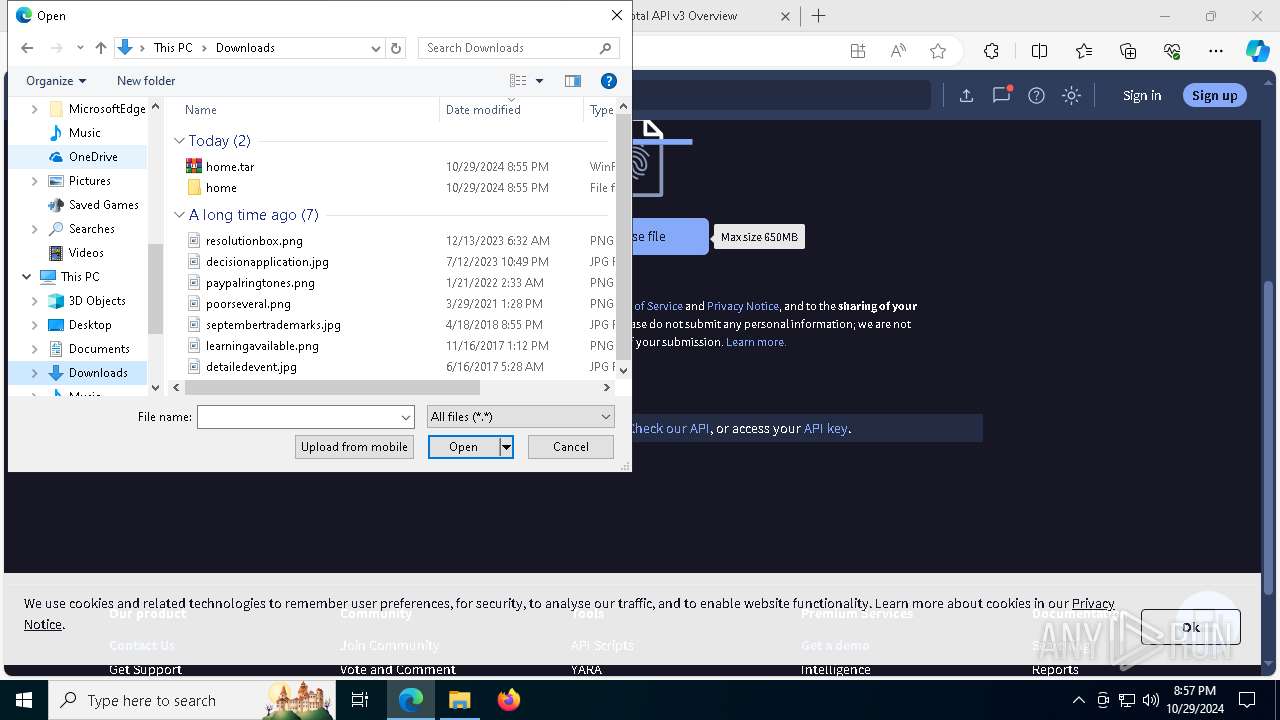This screenshot has width=1280, height=720.
Task: Open Edge Extensions puzzle icon
Action: click(x=991, y=52)
